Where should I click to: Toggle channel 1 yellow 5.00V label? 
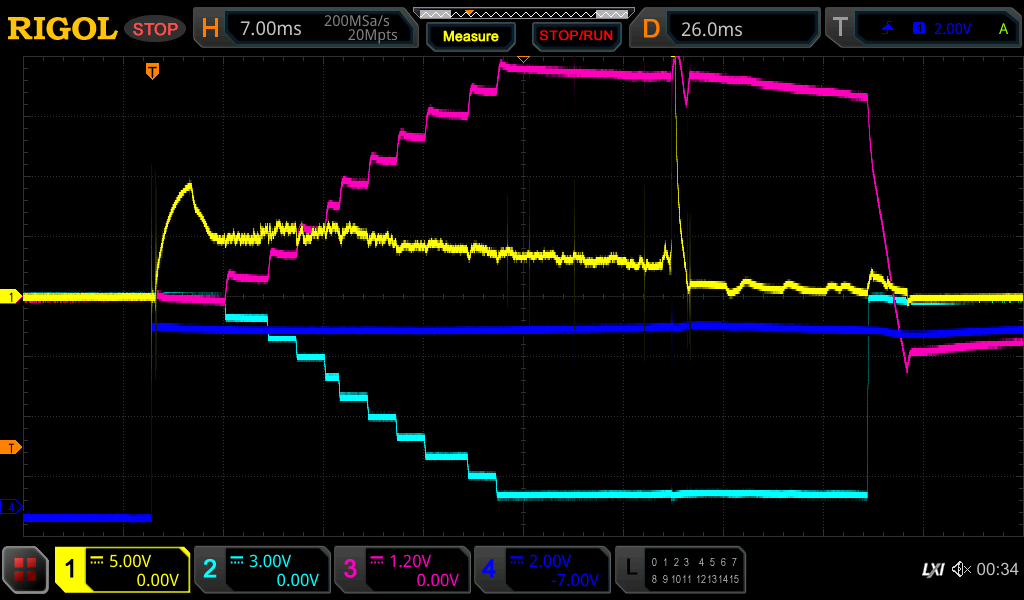[122, 570]
